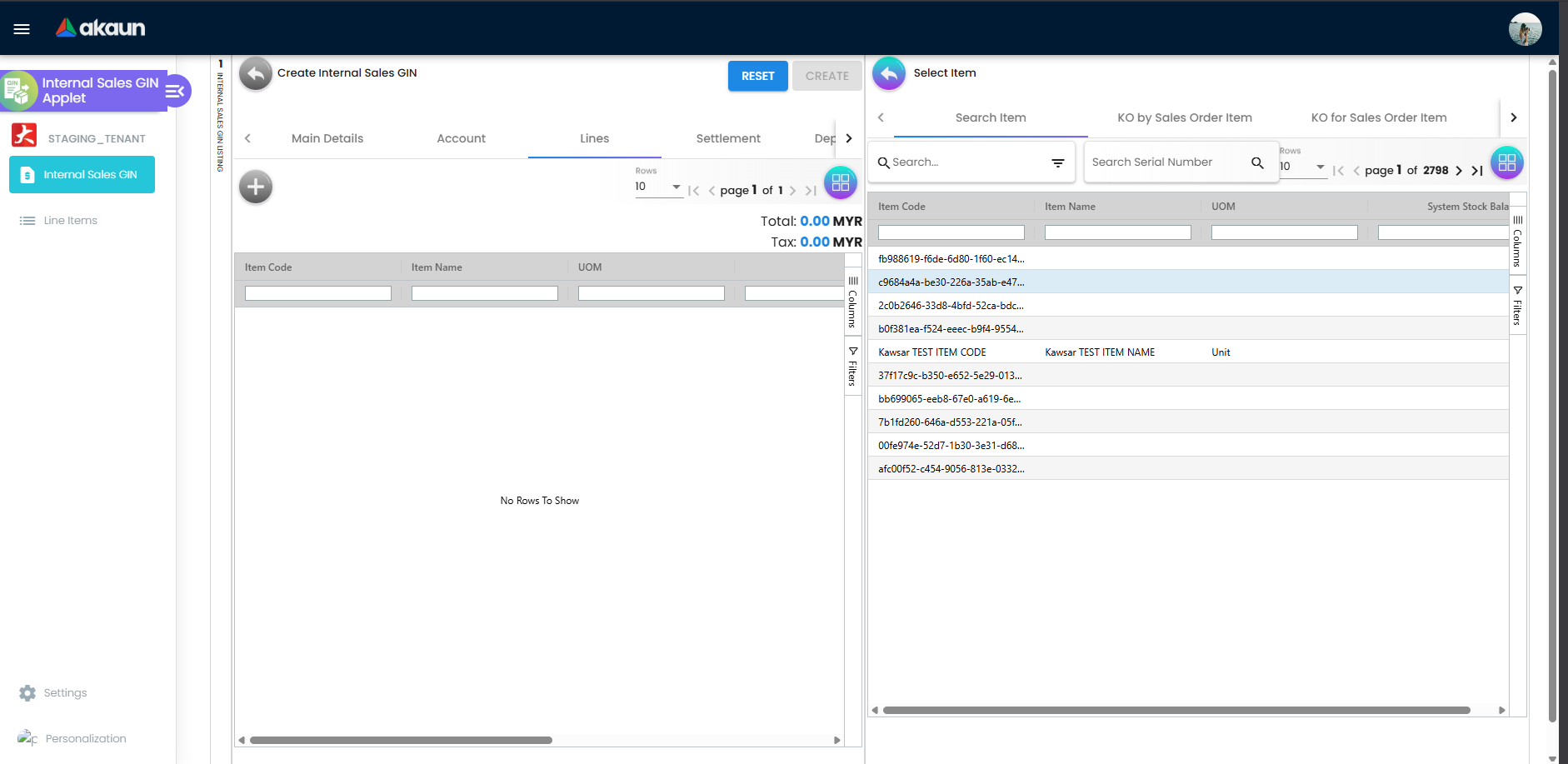Go to next page of item list
Viewport: 1568px width, 764px height.
pyautogui.click(x=1459, y=171)
